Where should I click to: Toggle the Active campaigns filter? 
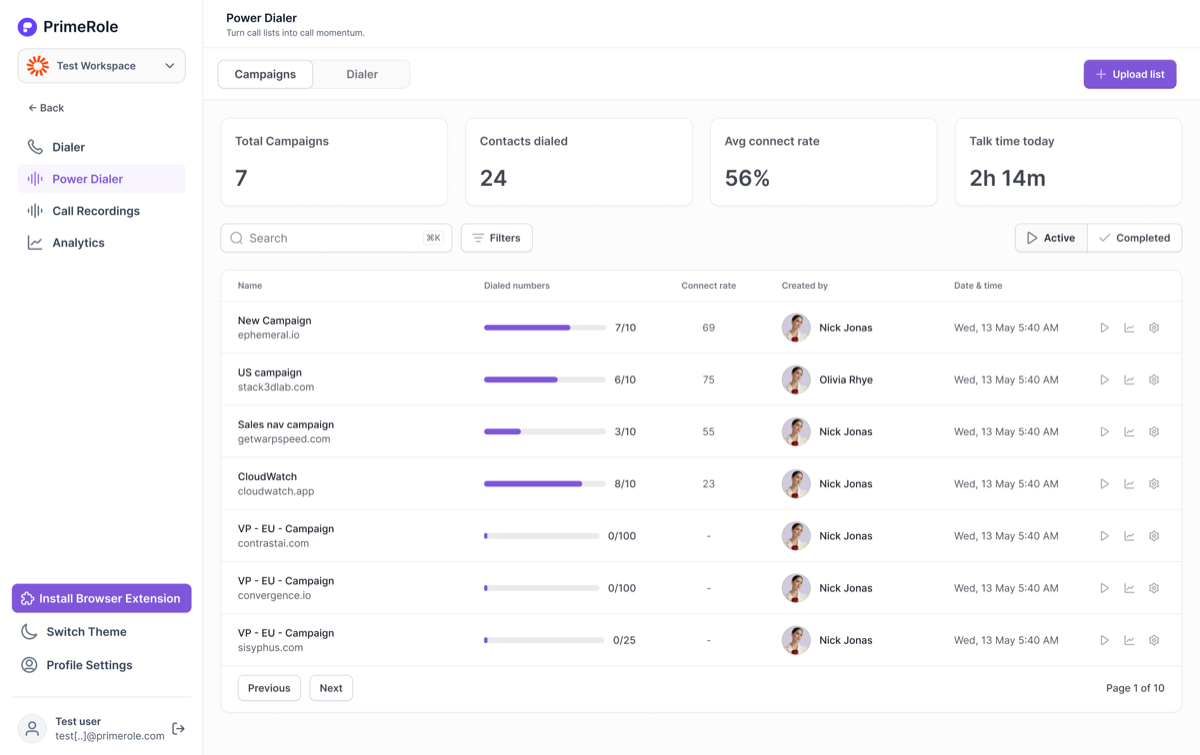[1051, 238]
